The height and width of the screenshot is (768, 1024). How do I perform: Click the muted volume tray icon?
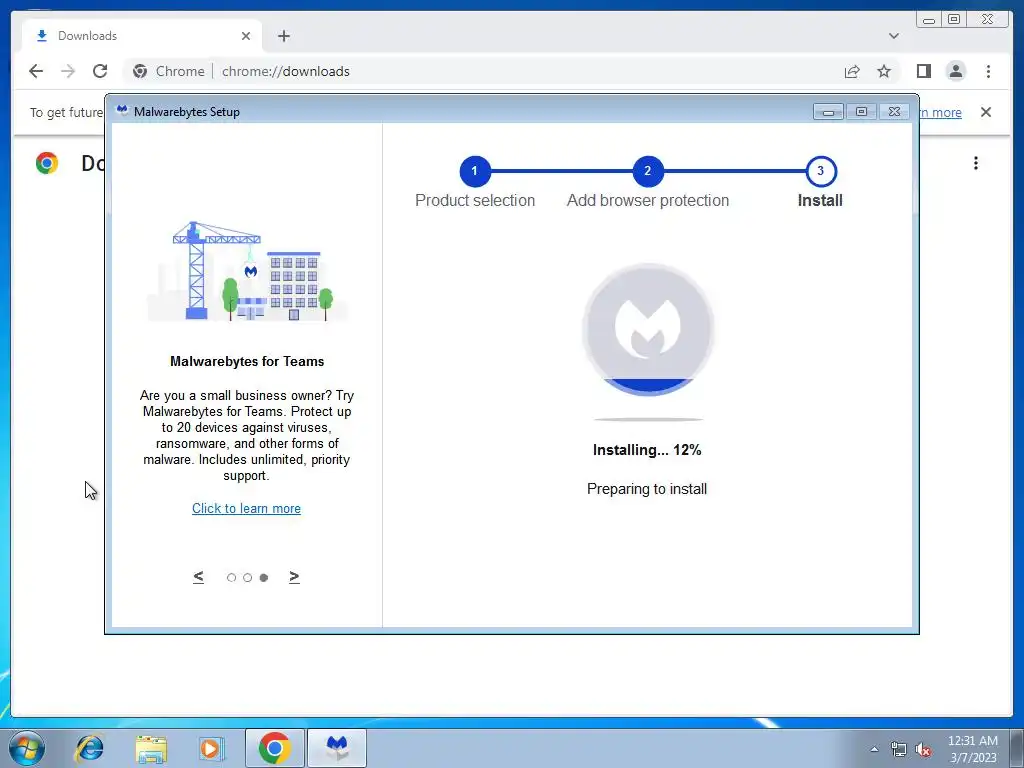[923, 749]
